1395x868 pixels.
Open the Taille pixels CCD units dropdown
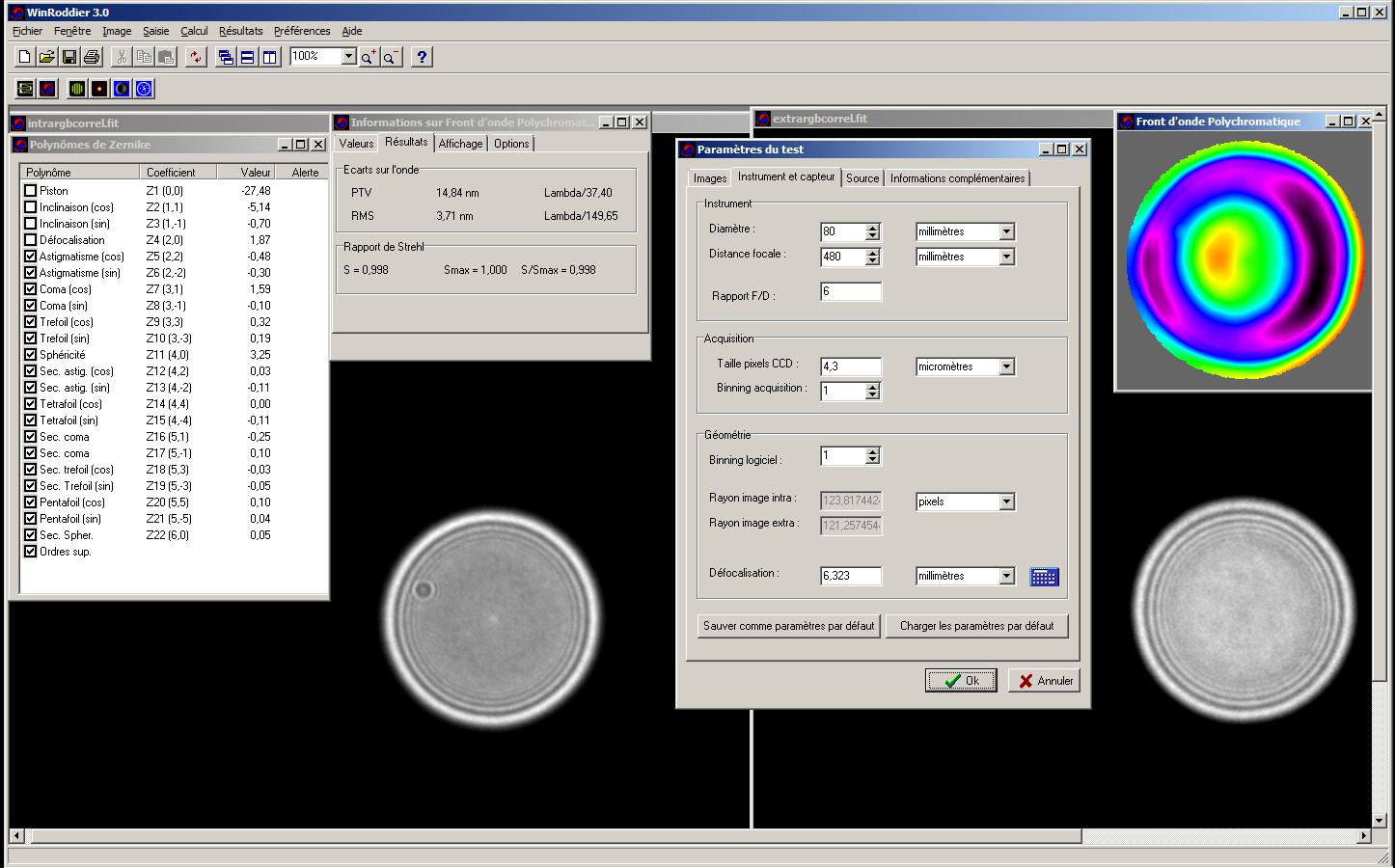1006,367
